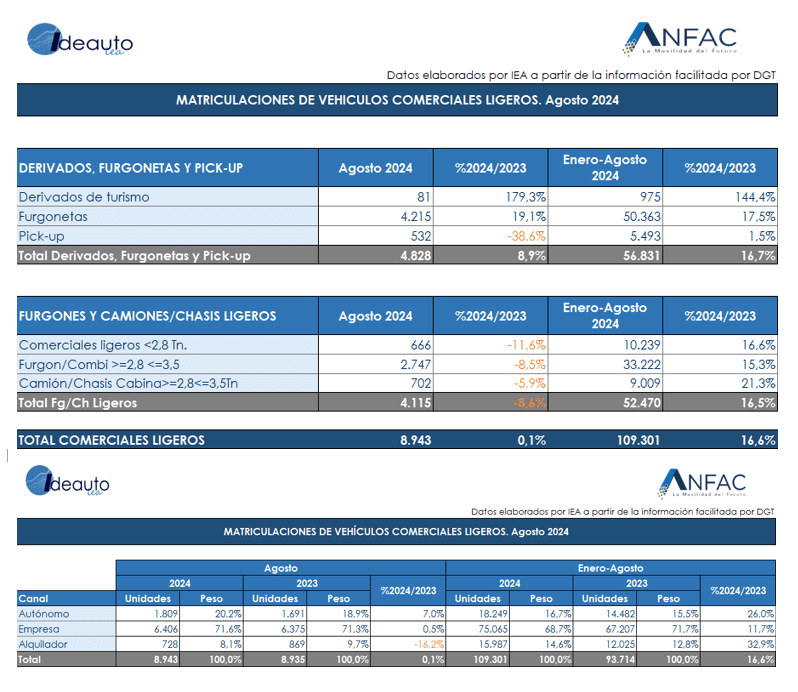Image resolution: width=798 pixels, height=692 pixels.
Task: Click the Empresa cumulative units 75.065
Action: 493,629
